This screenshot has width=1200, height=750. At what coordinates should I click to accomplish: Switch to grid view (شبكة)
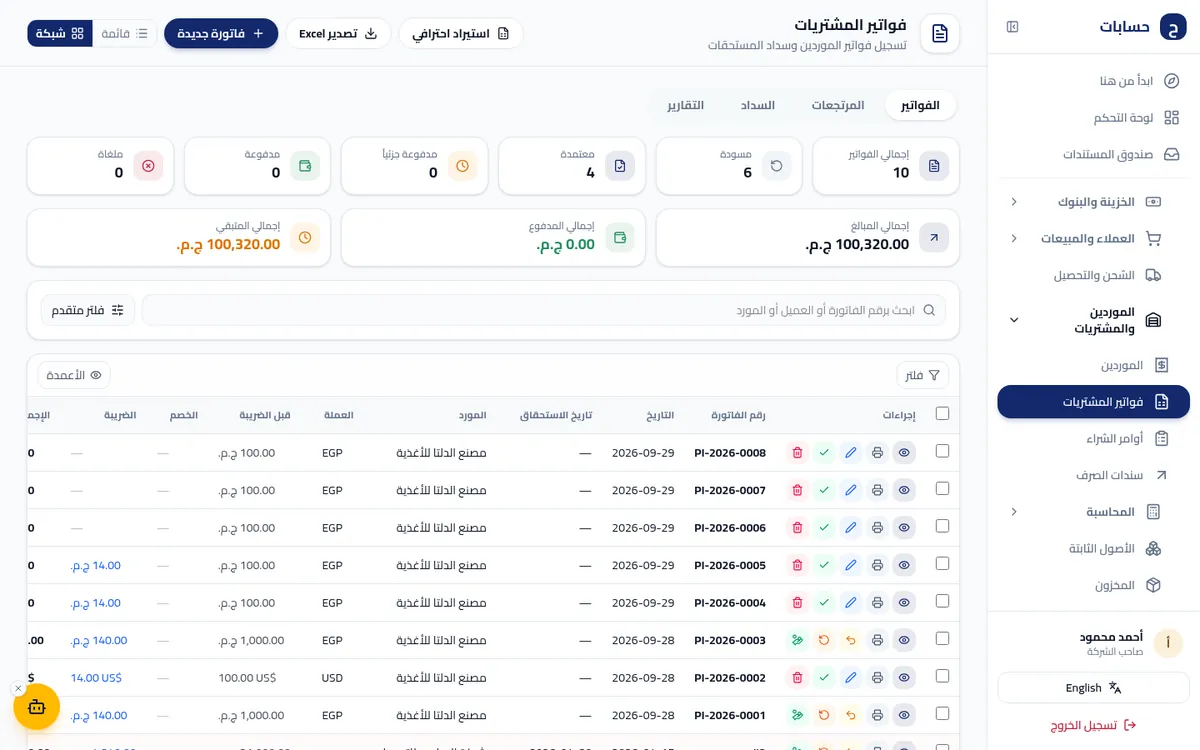coord(60,33)
